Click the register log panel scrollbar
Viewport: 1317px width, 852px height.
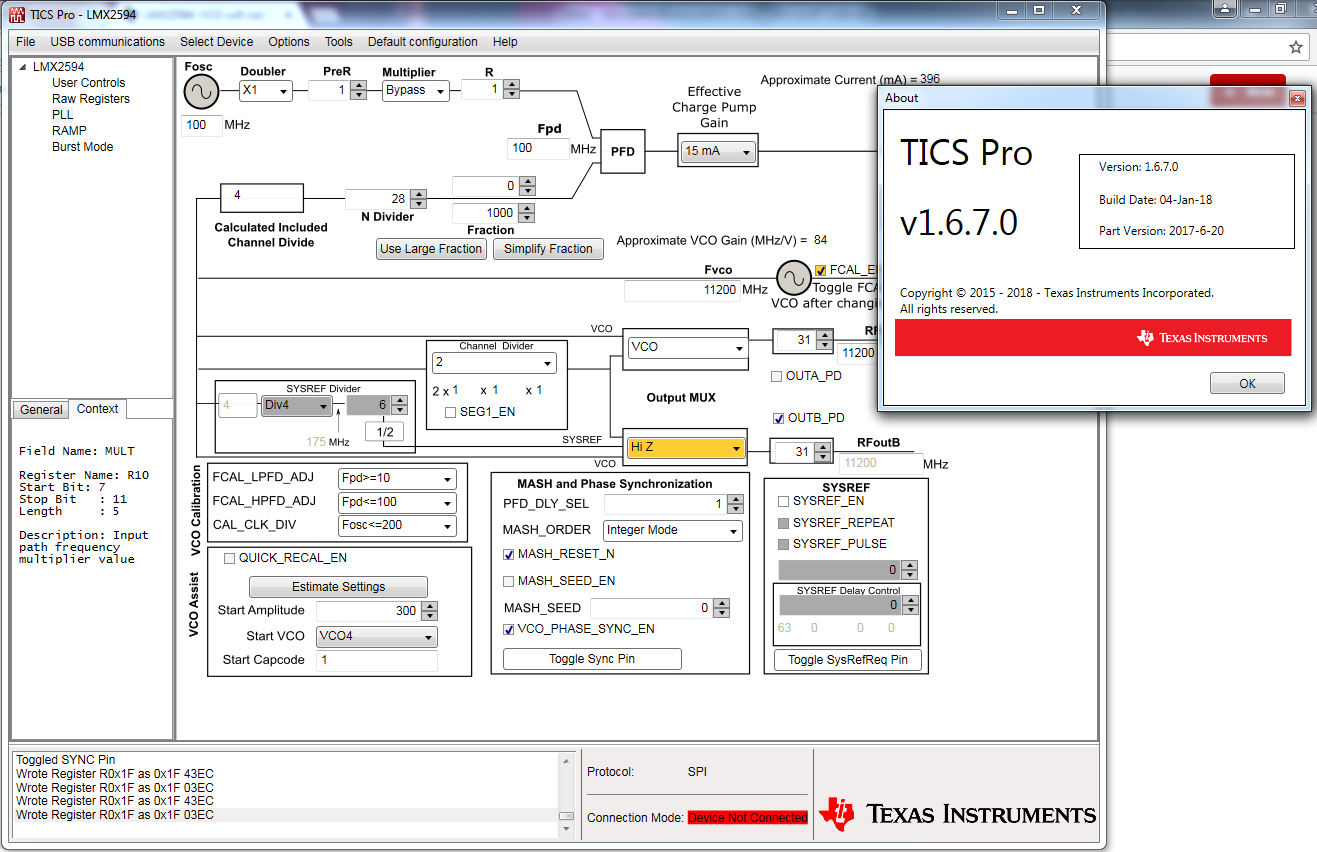tap(567, 795)
